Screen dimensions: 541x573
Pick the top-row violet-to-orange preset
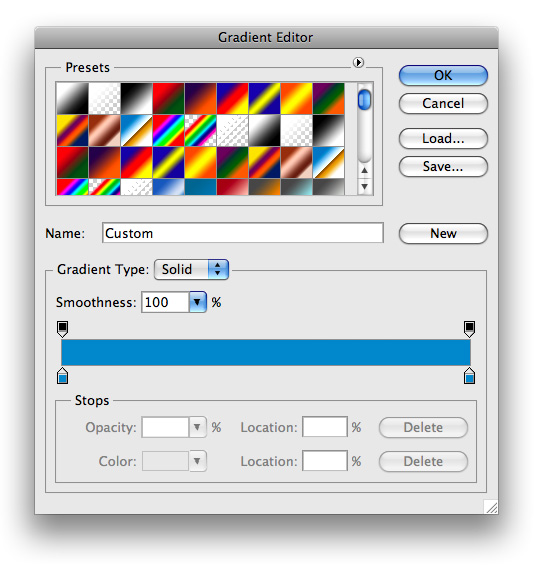click(200, 98)
